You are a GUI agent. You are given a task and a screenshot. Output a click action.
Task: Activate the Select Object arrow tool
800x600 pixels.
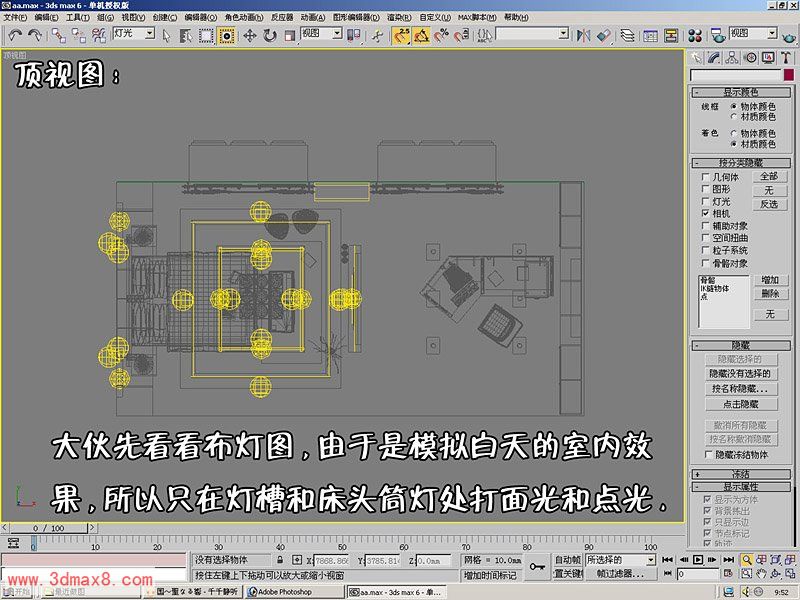click(166, 35)
